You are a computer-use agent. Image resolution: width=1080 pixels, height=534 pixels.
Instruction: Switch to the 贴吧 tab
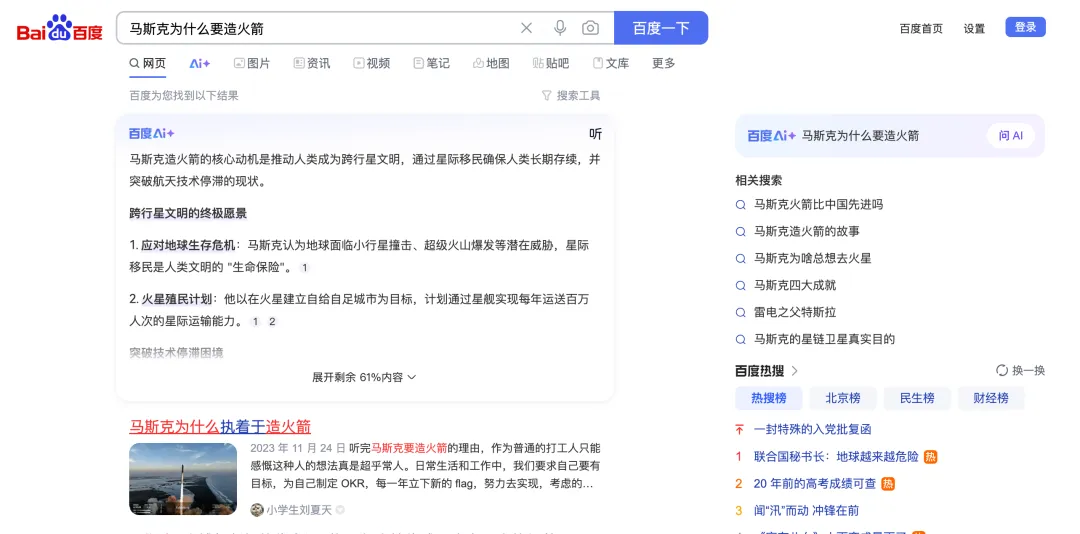(551, 63)
